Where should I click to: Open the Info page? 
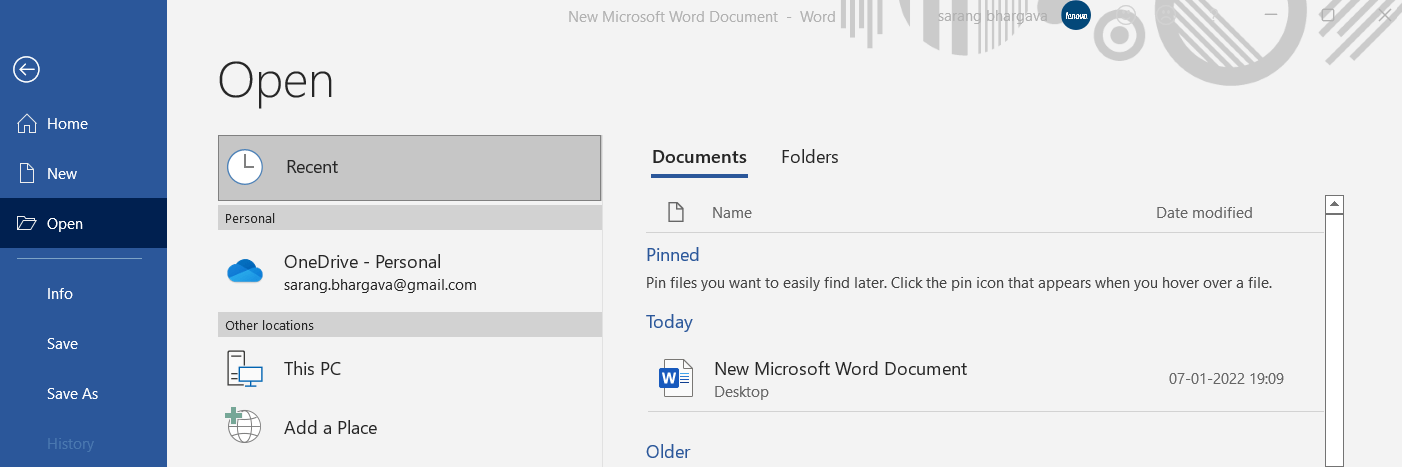60,294
